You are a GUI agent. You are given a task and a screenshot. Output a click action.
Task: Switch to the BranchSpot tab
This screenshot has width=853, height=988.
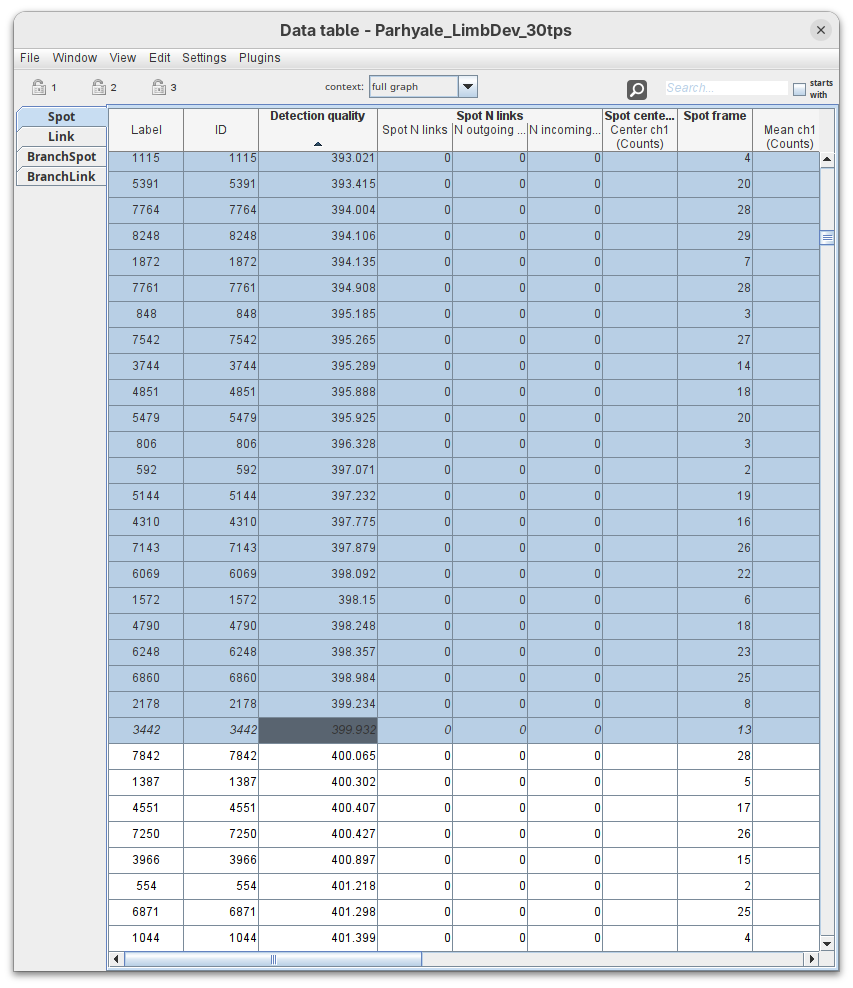click(61, 156)
